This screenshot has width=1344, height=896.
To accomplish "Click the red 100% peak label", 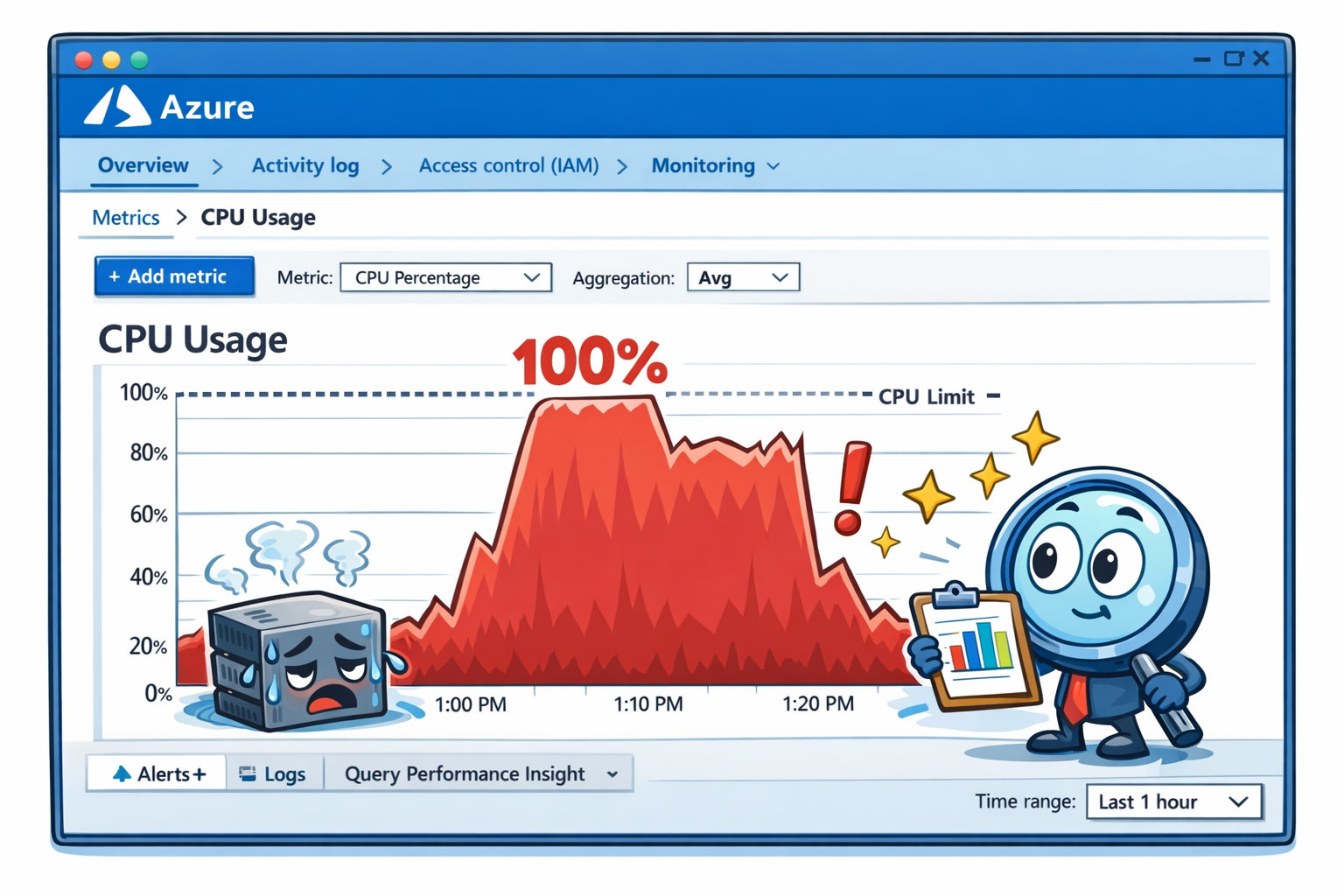I will click(591, 362).
